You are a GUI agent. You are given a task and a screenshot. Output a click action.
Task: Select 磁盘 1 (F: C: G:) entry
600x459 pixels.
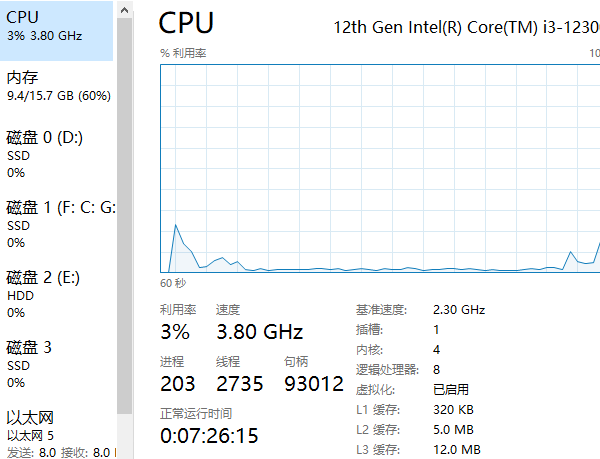[x=56, y=224]
